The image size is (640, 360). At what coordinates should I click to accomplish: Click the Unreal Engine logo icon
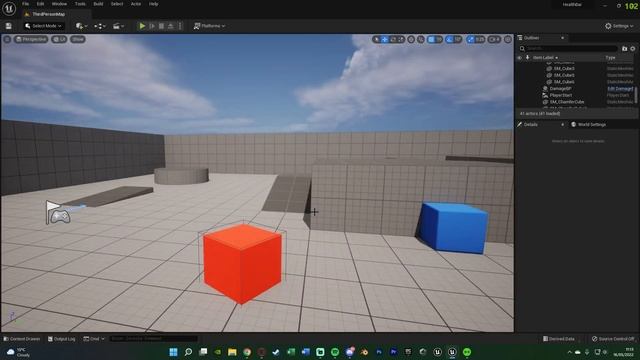(9, 8)
